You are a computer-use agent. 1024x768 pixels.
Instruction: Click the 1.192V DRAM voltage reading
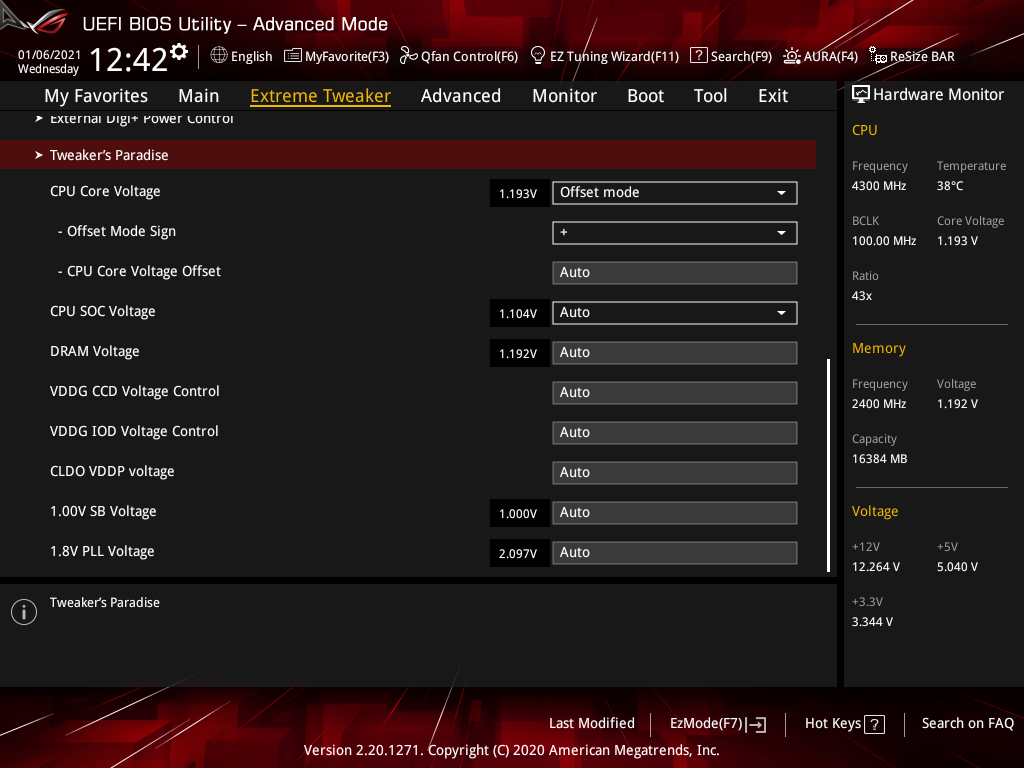pyautogui.click(x=519, y=353)
